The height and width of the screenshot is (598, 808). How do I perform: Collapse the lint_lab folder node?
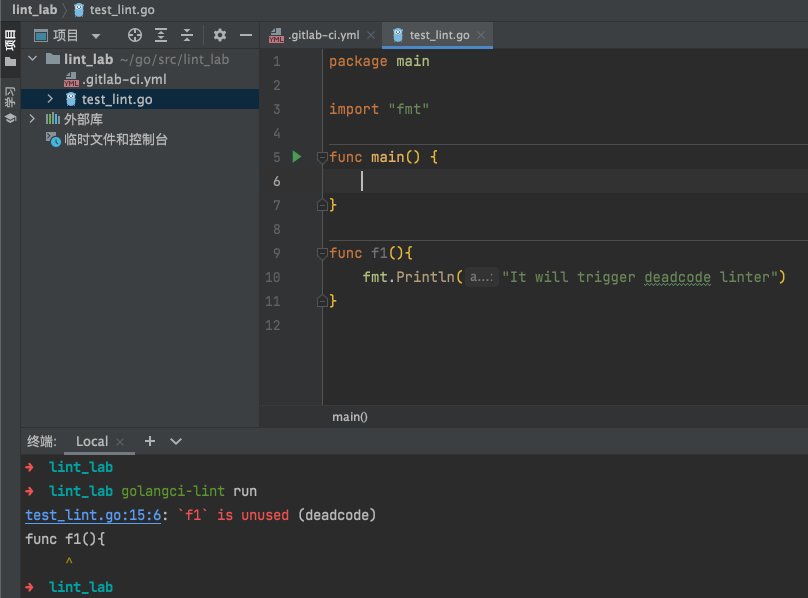click(33, 59)
